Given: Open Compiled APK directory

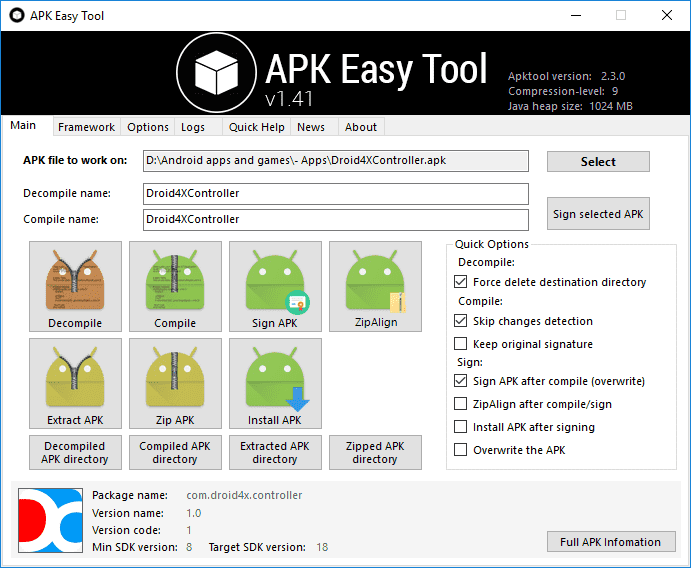Looking at the screenshot, I should pos(175,453).
